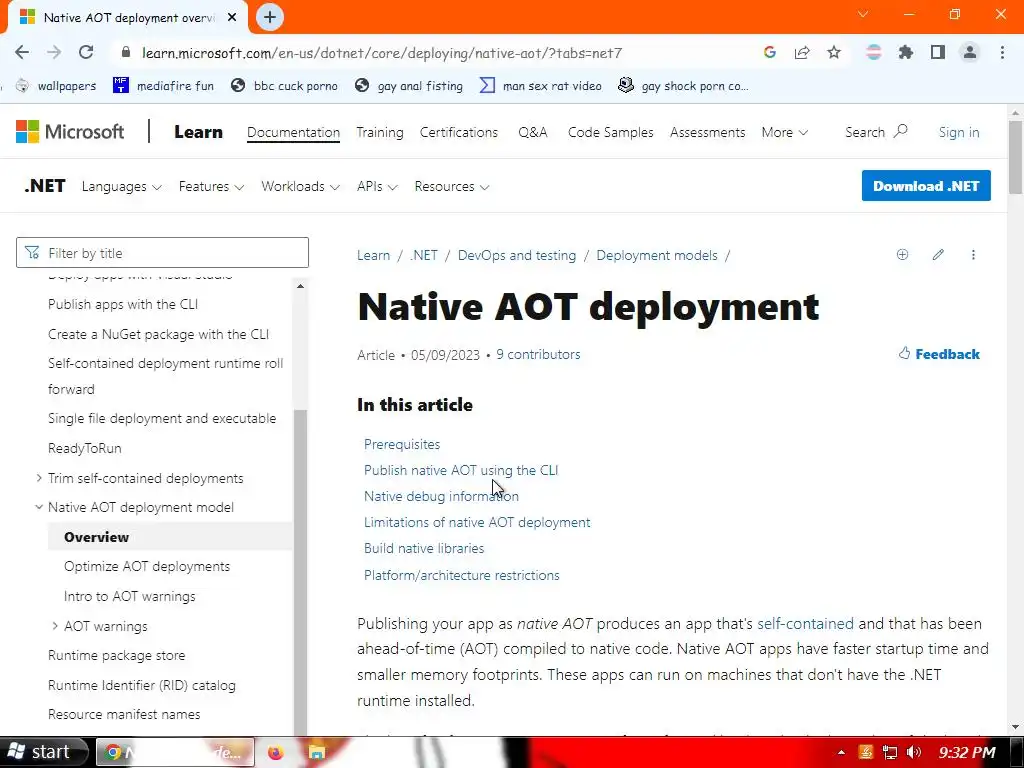
Task: Select the Documentation menu item
Action: coord(293,133)
